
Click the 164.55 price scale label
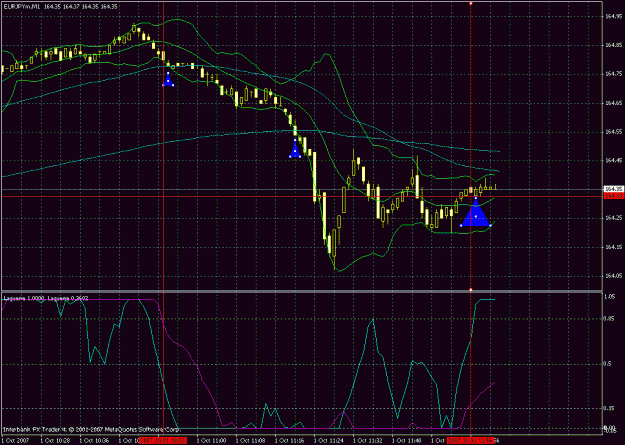(613, 132)
